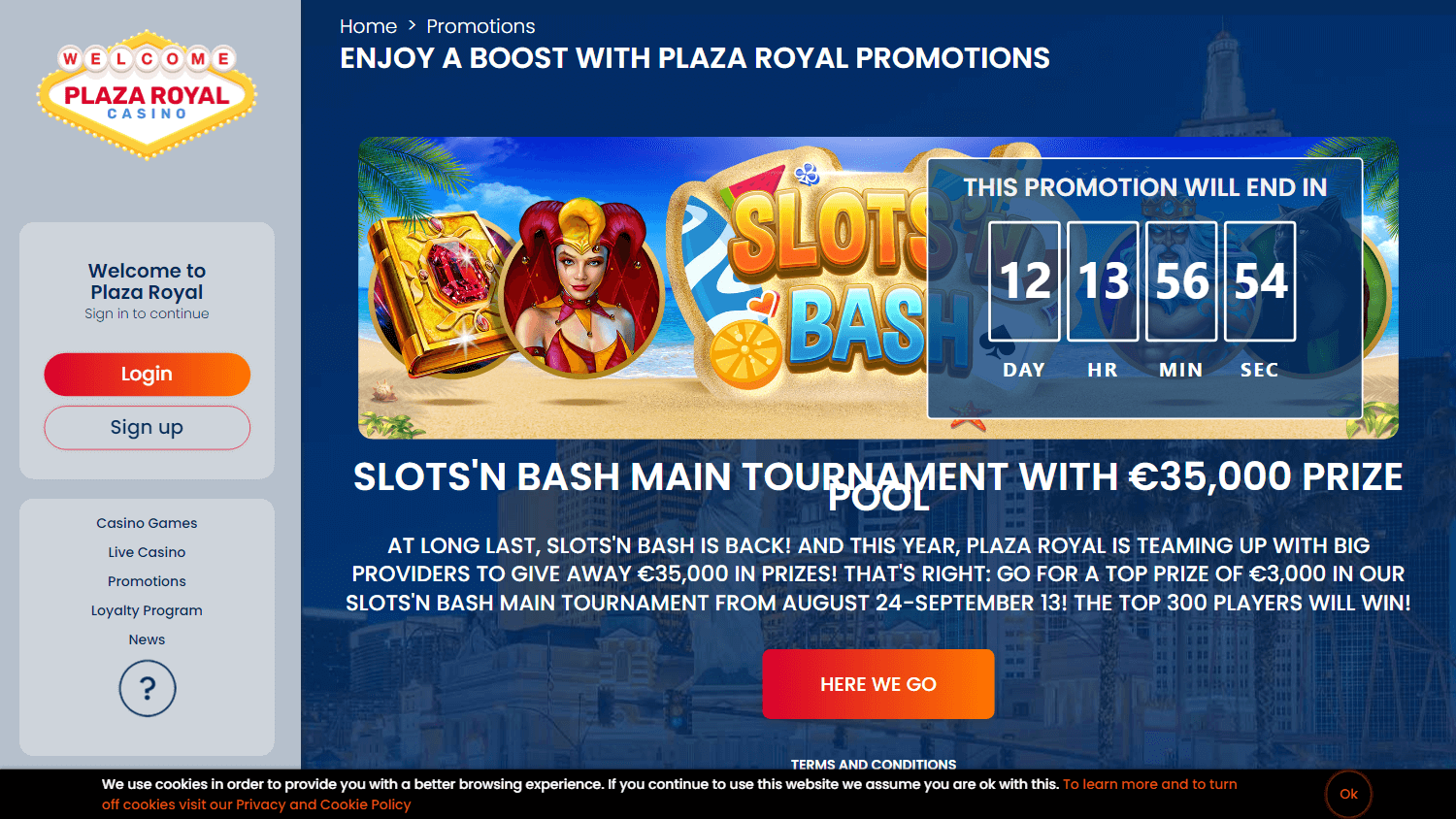Click the HERE WE GO button
The height and width of the screenshot is (819, 1456).
click(878, 684)
